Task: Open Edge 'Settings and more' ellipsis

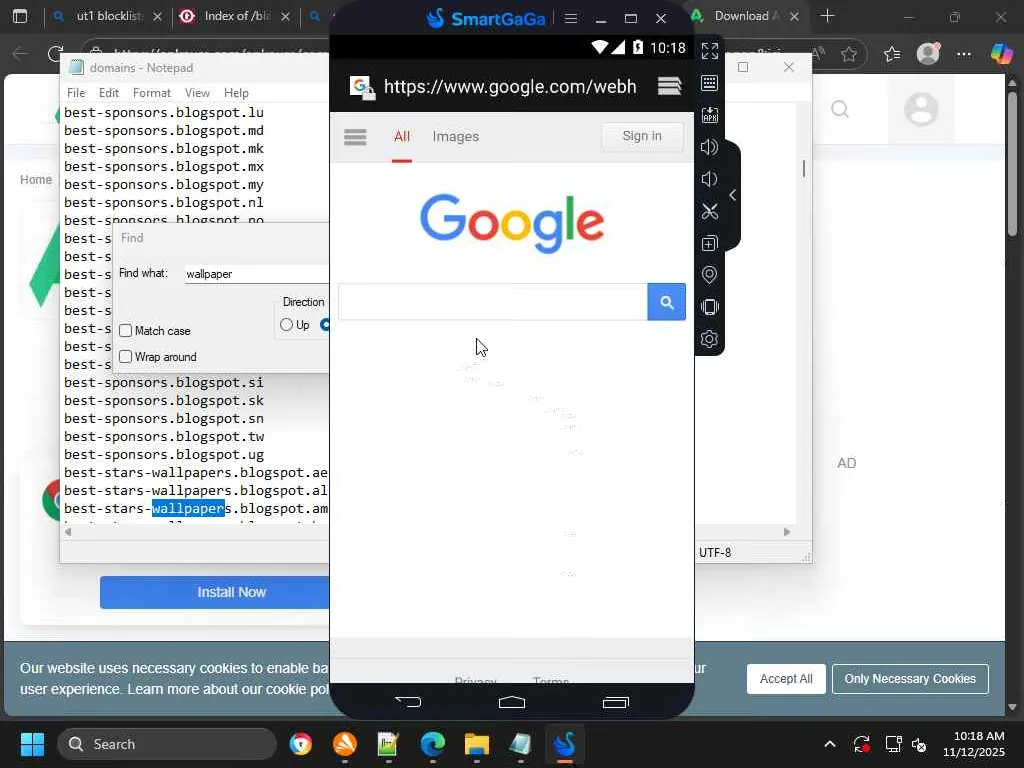Action: point(964,54)
